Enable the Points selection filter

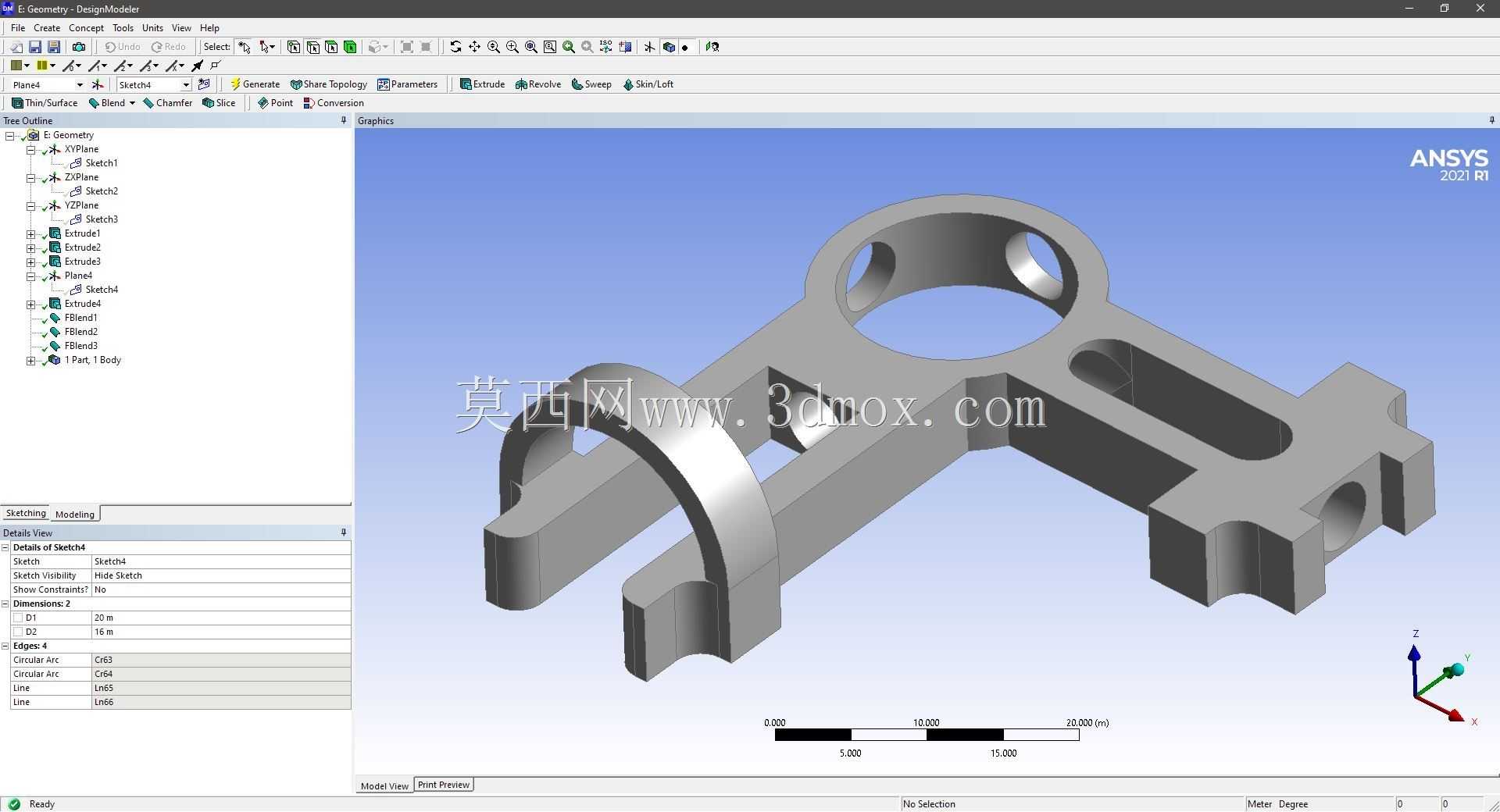pos(294,47)
